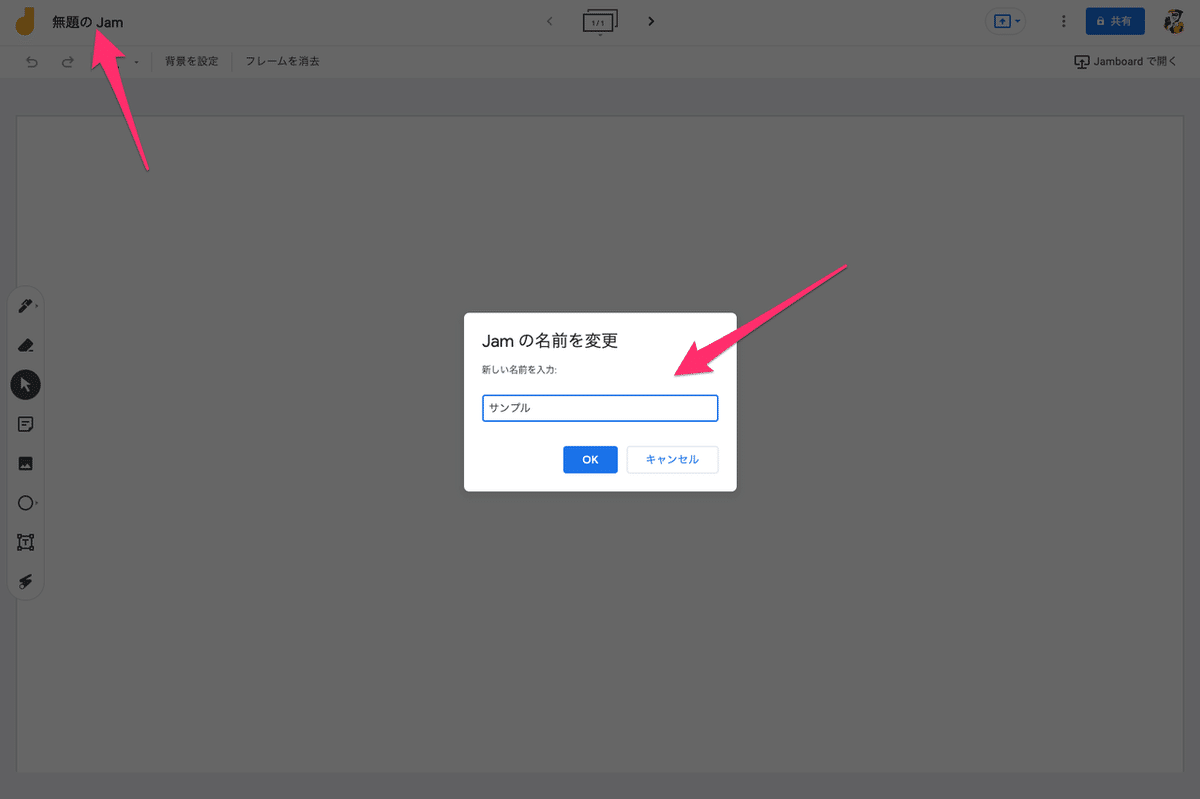Open the Add image tool
Viewport: 1200px width, 799px height.
(x=26, y=463)
